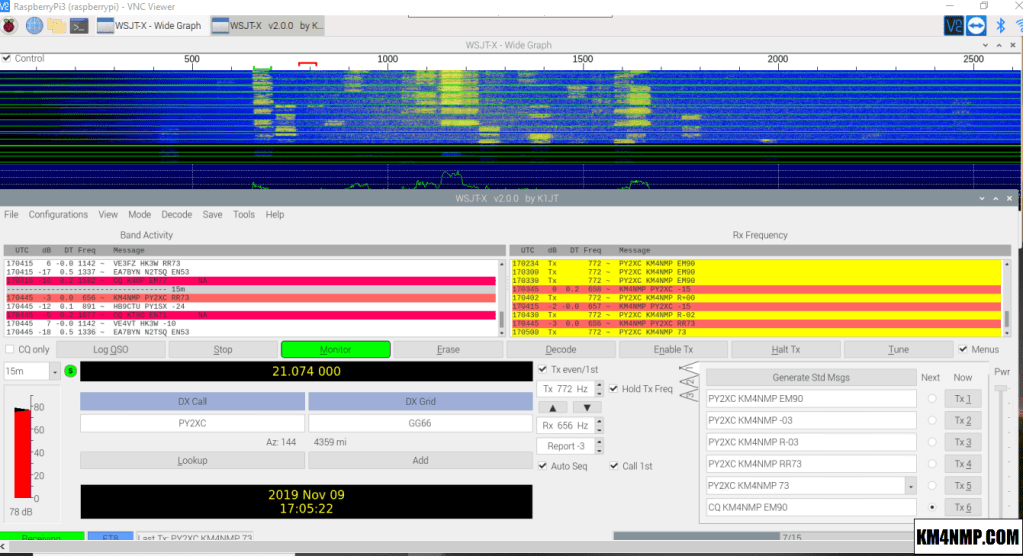Expand the Tx 5 message dropdown
1023x556 pixels.
[909, 486]
